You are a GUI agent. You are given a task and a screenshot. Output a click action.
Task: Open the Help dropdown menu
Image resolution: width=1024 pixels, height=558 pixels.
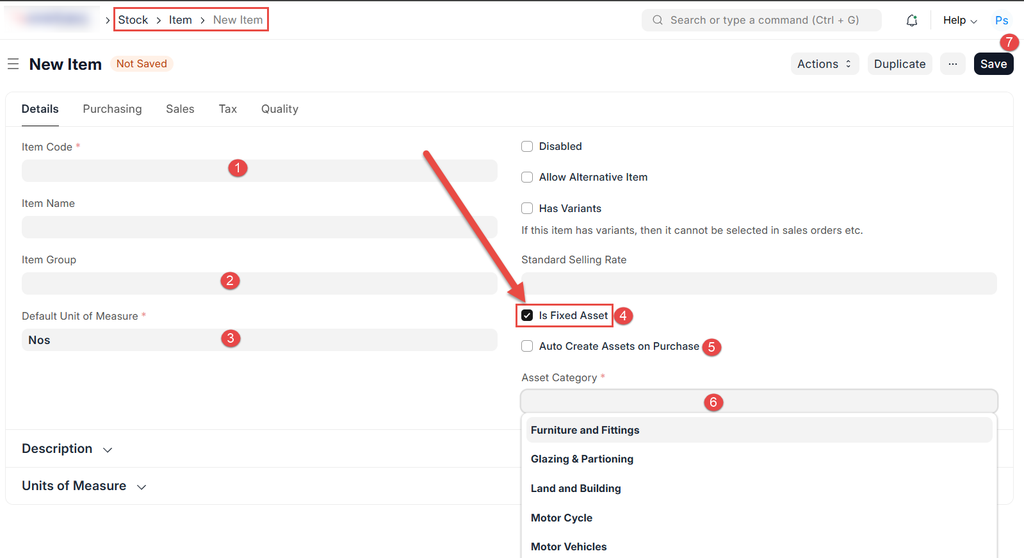click(960, 20)
